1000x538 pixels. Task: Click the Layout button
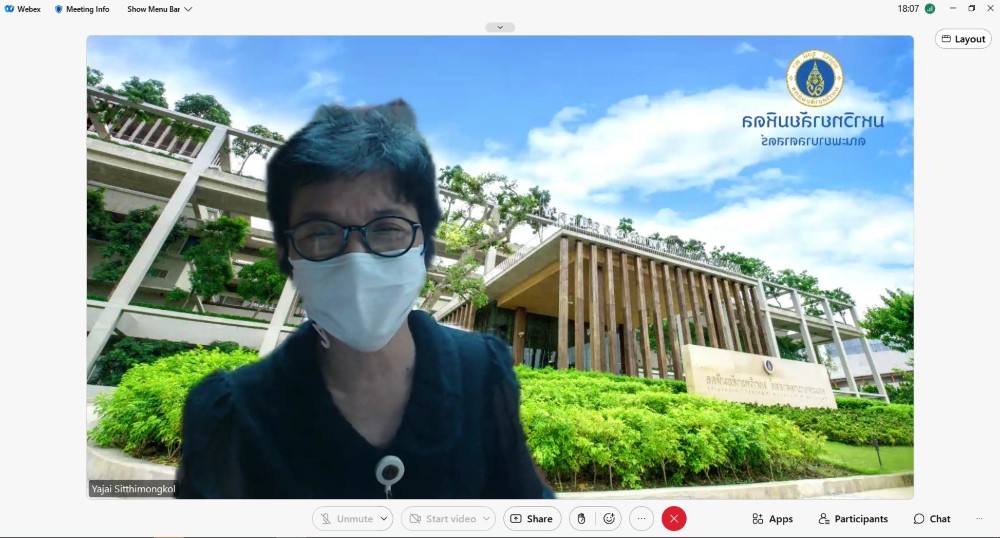[x=963, y=39]
